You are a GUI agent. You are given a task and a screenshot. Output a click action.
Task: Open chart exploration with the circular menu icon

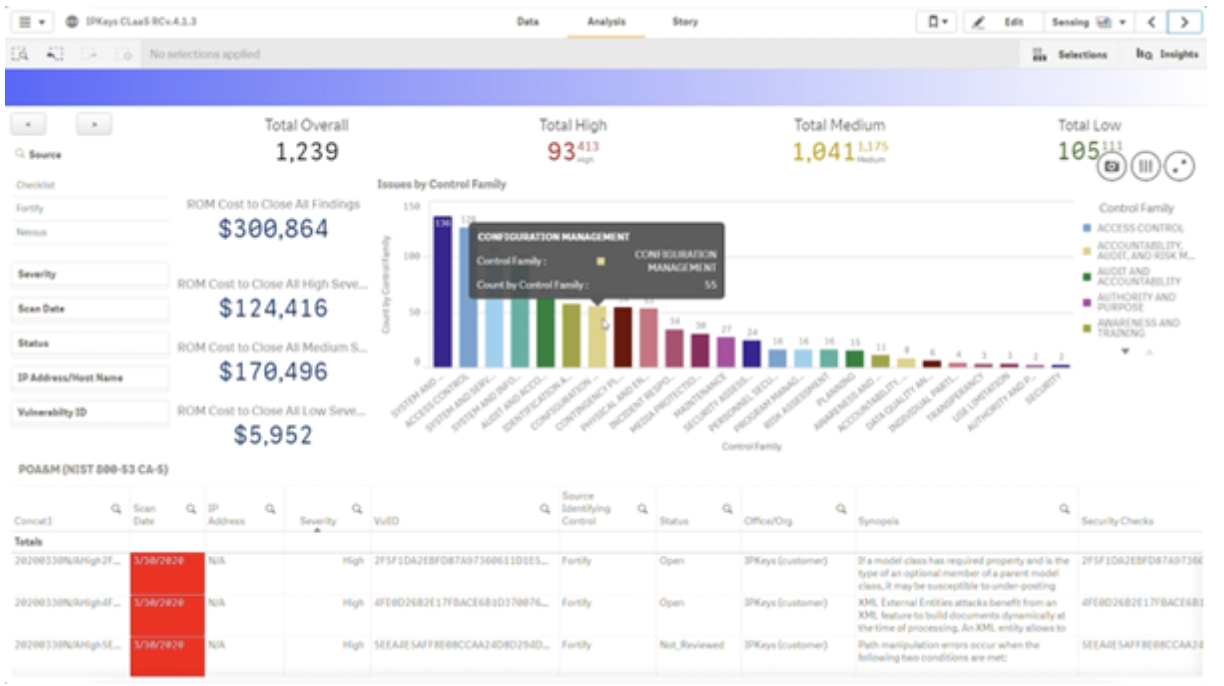(x=1178, y=166)
